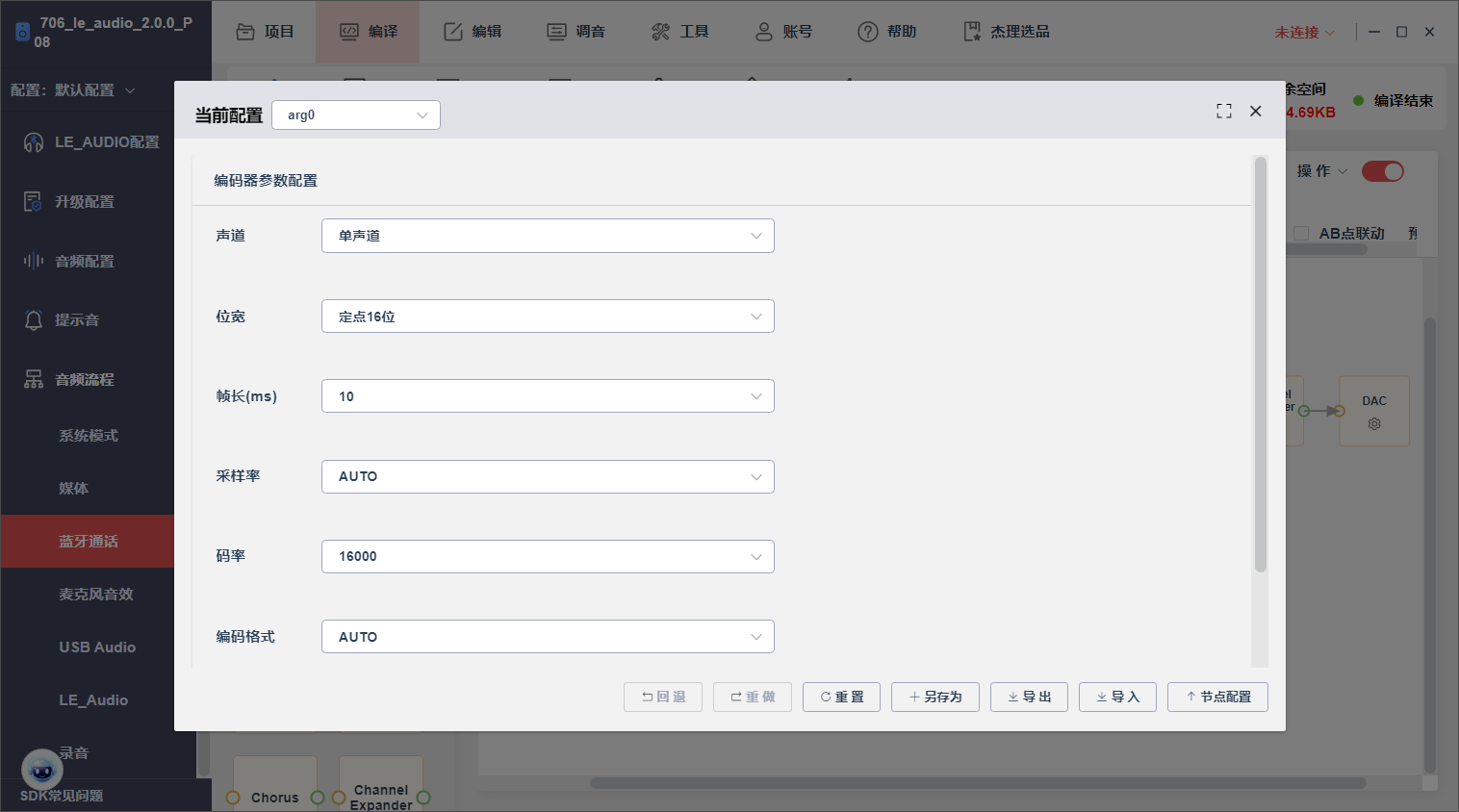Image resolution: width=1459 pixels, height=812 pixels.
Task: Click the 提示音 bell icon
Action: (34, 320)
